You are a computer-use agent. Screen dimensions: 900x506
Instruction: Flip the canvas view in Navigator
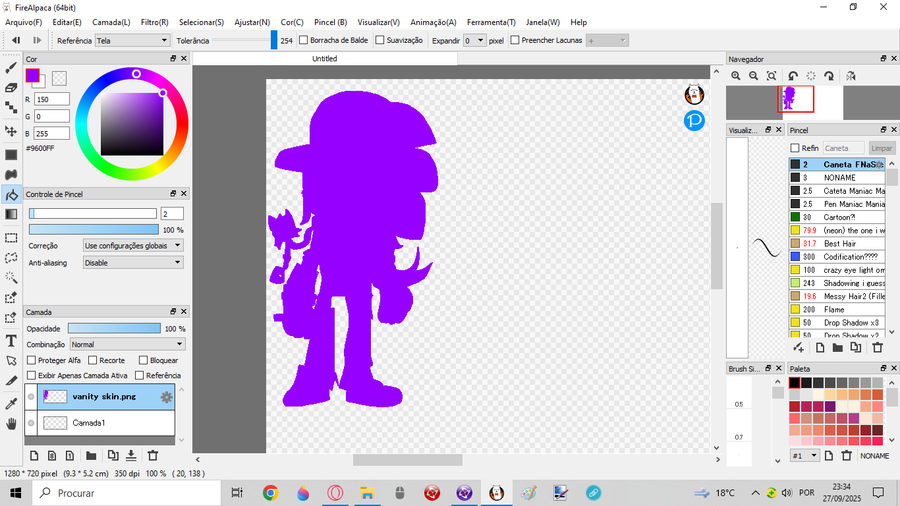(851, 76)
